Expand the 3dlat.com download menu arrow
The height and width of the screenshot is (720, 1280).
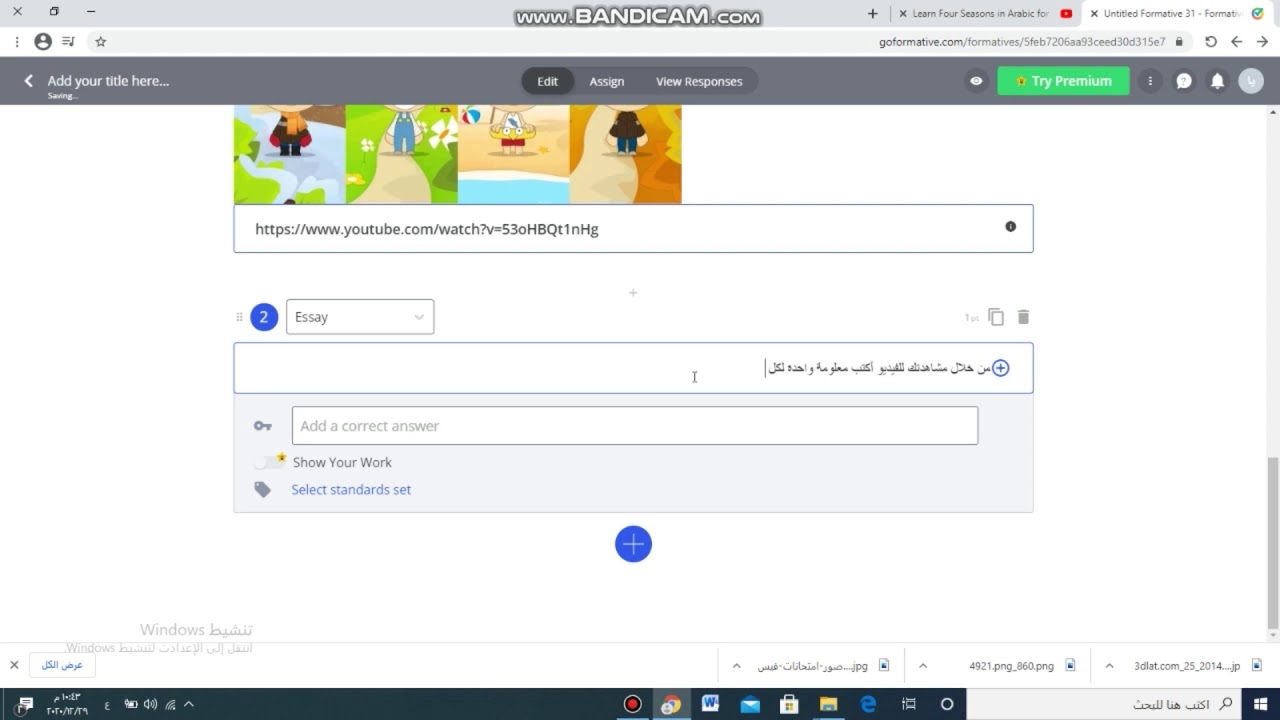pyautogui.click(x=1110, y=666)
